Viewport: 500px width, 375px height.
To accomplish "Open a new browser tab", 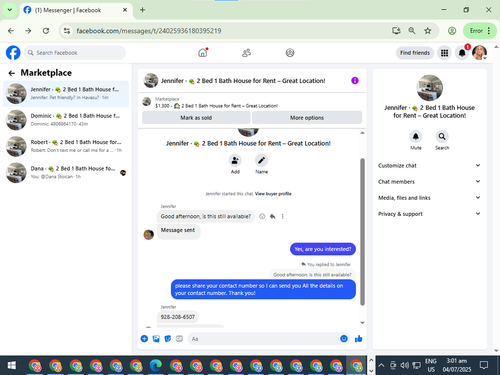I will coord(142,10).
